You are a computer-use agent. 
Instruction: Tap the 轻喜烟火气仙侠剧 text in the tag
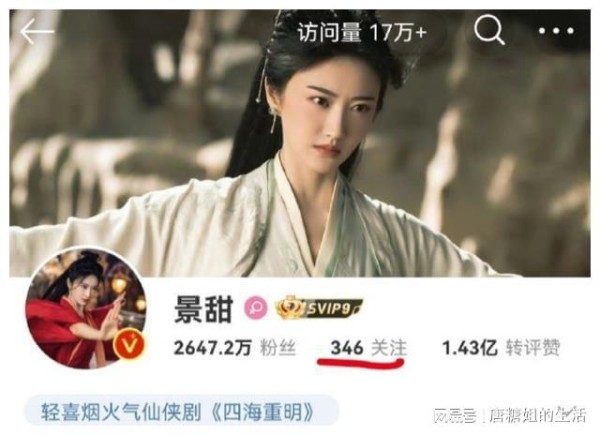121,412
